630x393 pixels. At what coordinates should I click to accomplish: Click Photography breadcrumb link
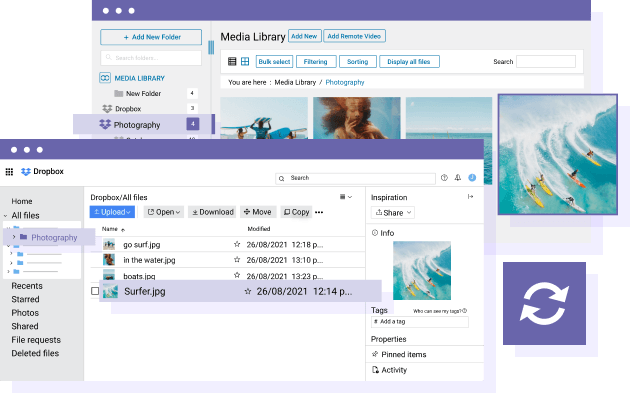tap(345, 82)
